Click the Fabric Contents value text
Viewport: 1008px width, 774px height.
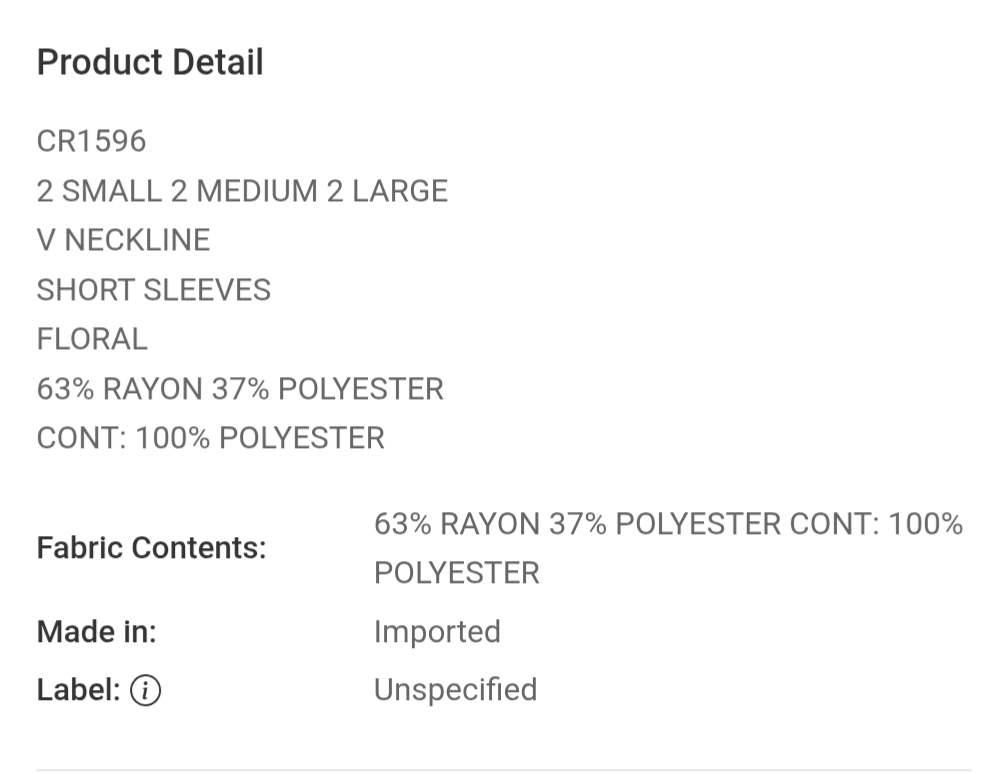coord(669,548)
